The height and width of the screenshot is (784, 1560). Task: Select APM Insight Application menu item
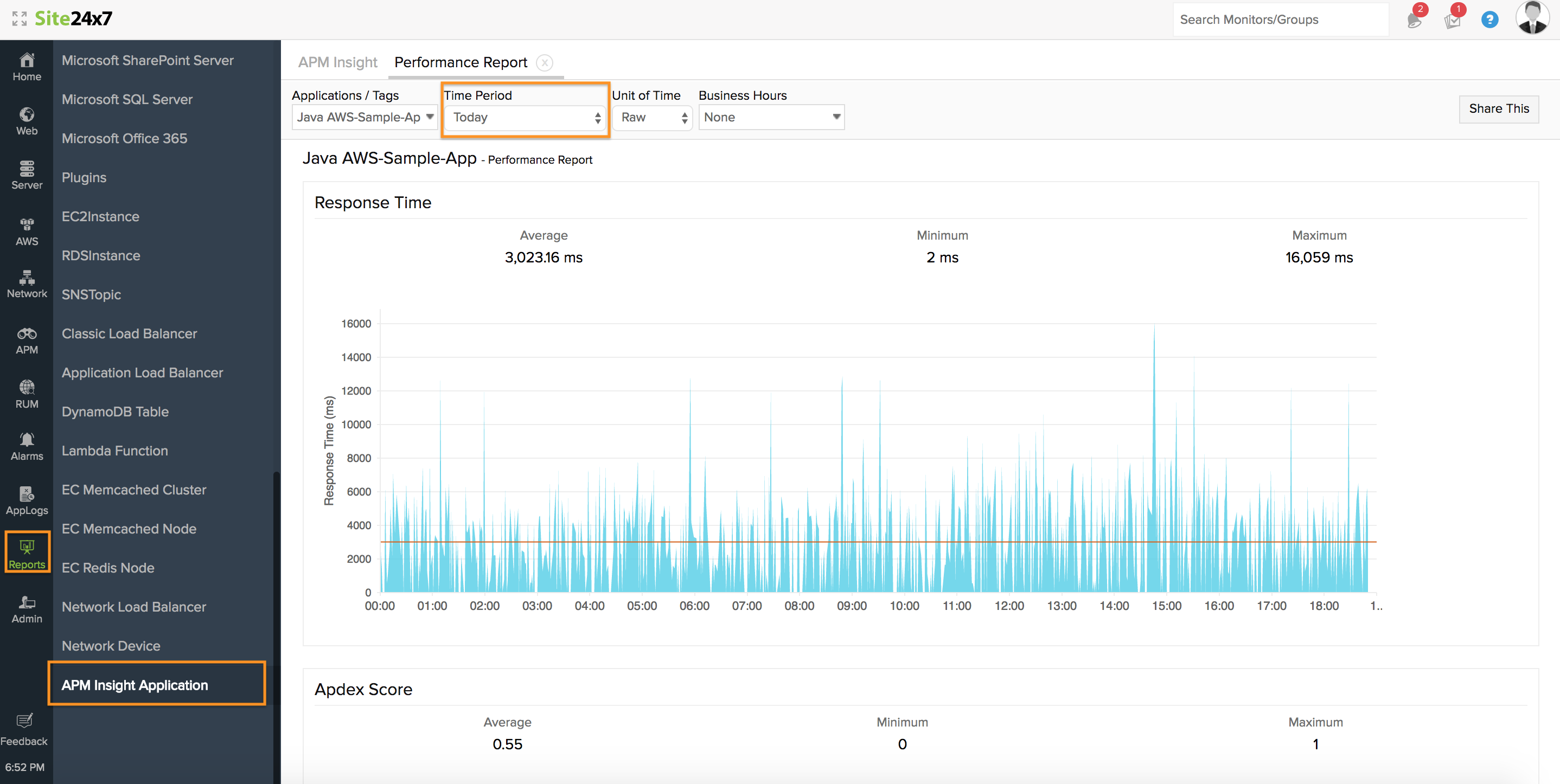pyautogui.click(x=135, y=685)
